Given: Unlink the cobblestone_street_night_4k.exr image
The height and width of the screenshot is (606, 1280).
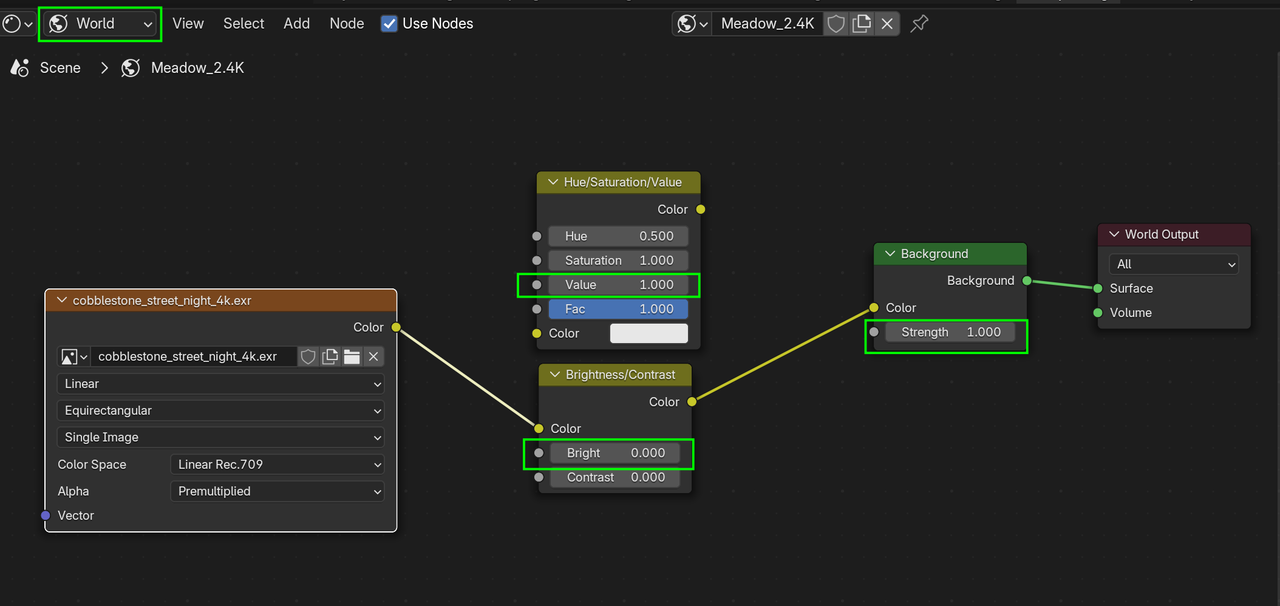Looking at the screenshot, I should click(x=374, y=356).
